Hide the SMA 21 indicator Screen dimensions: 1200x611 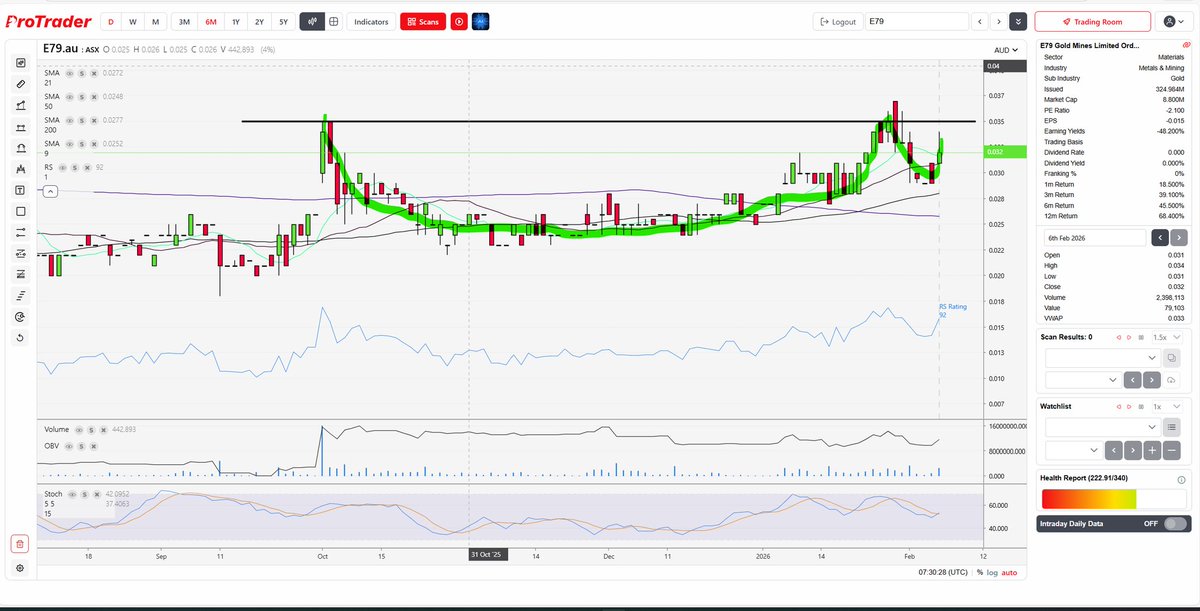coord(70,72)
